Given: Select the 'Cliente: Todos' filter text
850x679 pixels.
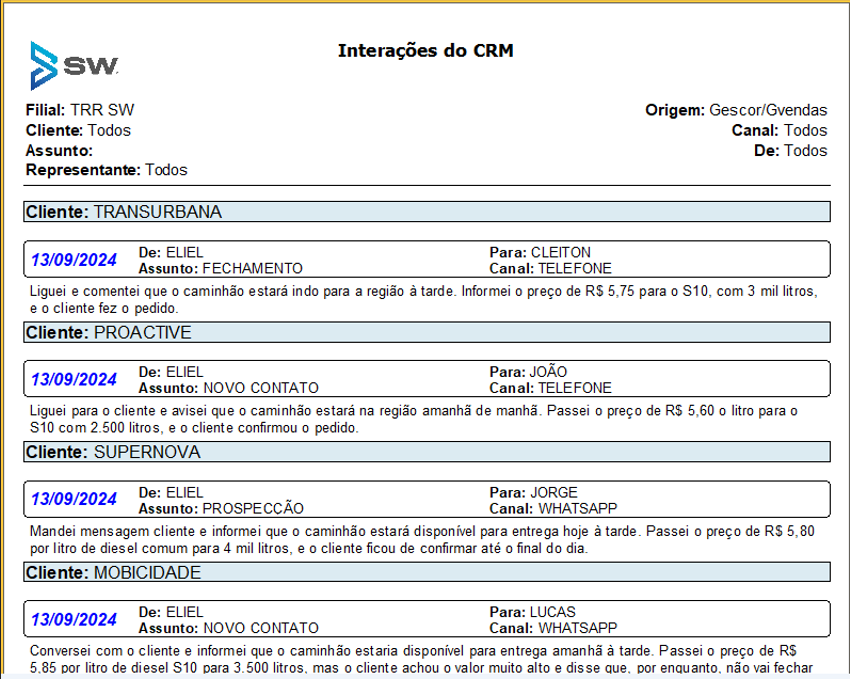Looking at the screenshot, I should [78, 131].
